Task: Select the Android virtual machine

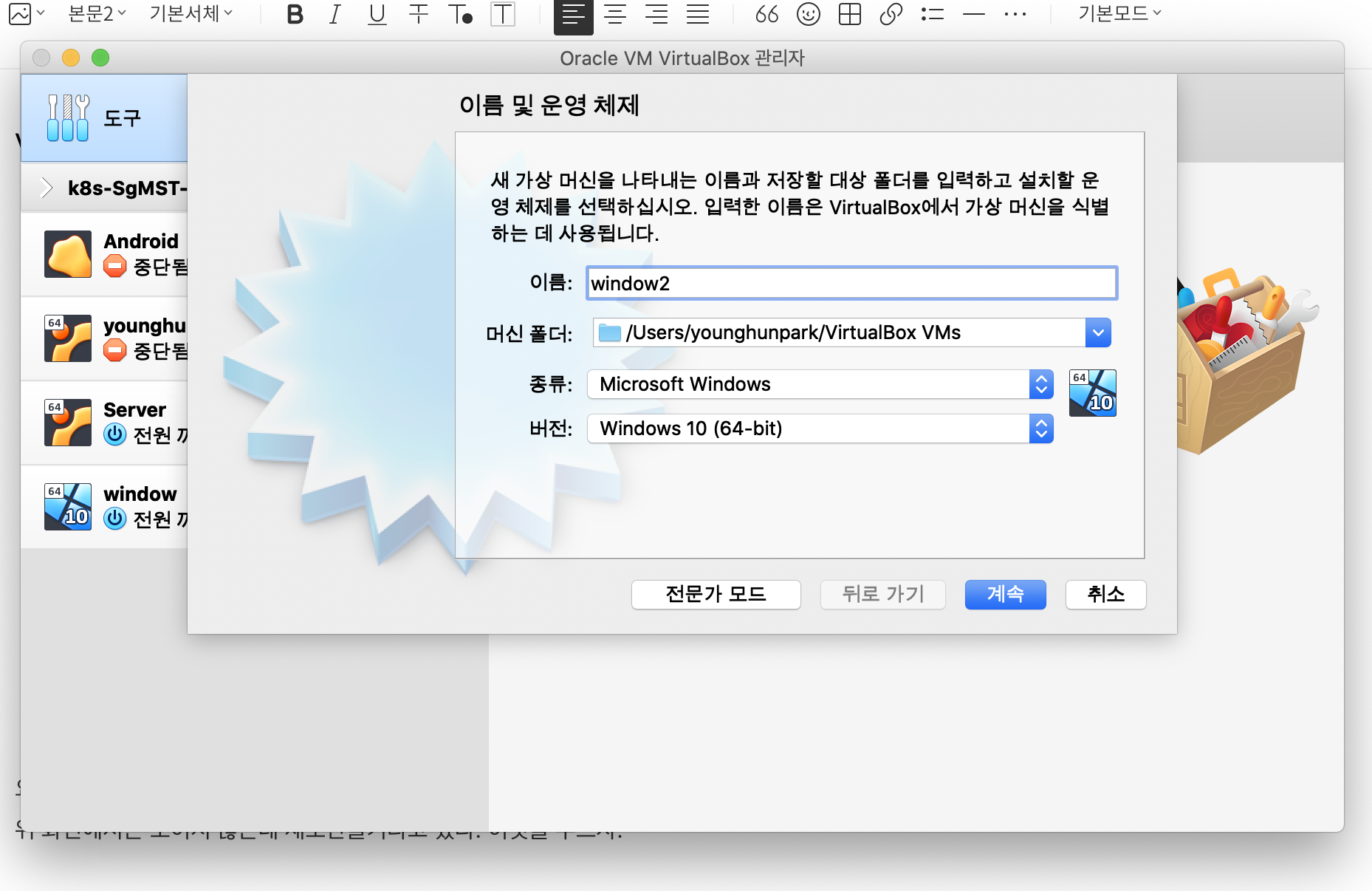Action: tap(104, 254)
